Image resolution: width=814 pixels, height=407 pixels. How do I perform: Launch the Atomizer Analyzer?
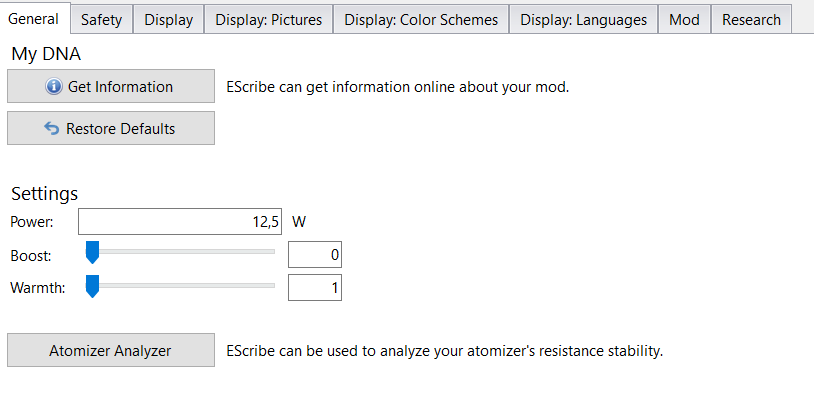(111, 350)
